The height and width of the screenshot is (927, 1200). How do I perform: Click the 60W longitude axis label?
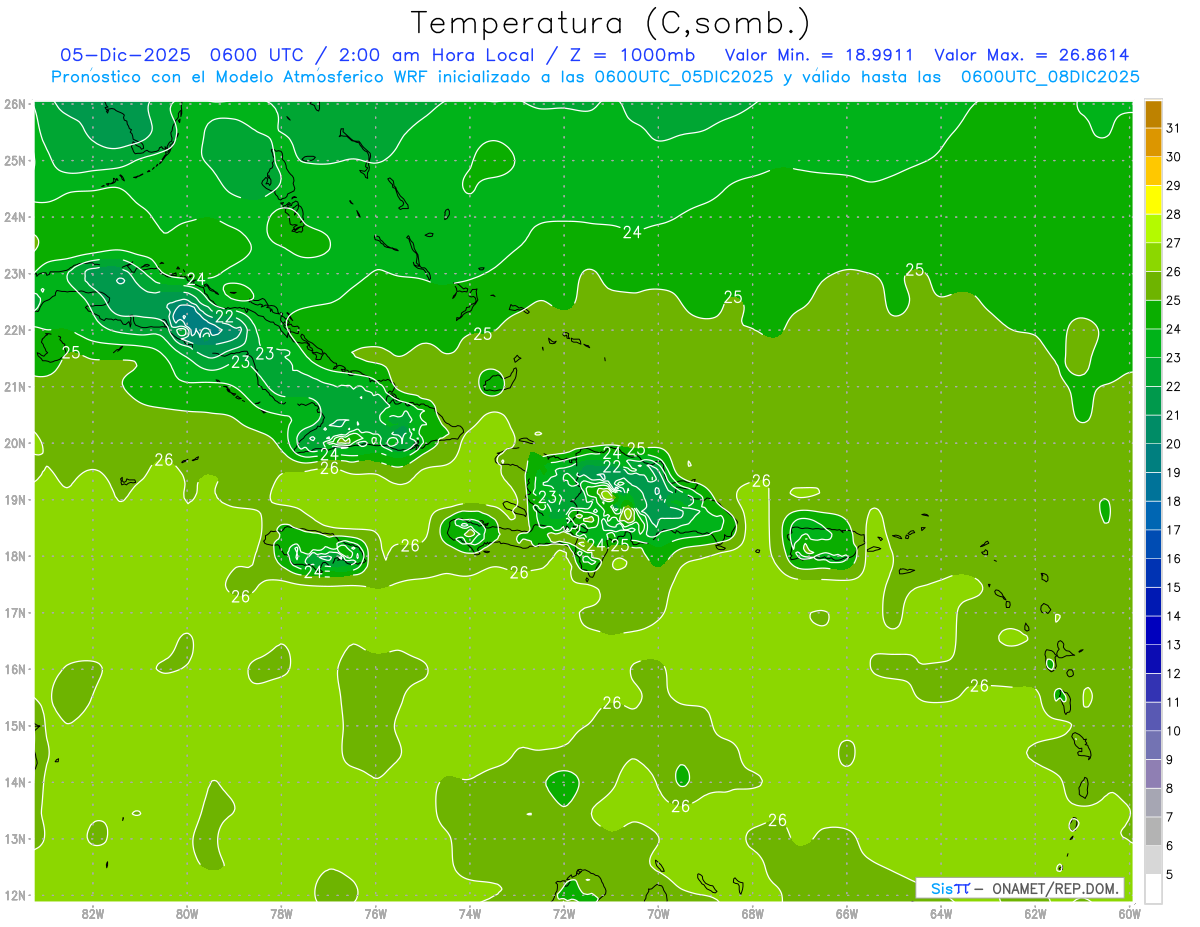point(1129,912)
